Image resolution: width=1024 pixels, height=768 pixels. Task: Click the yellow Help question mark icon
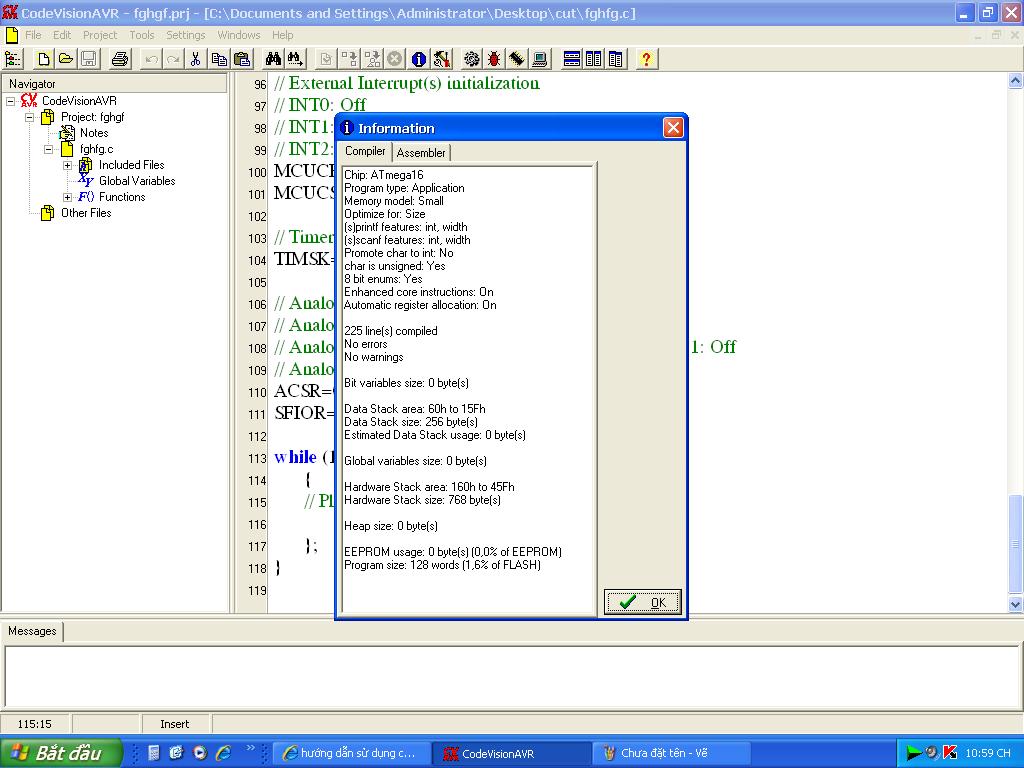(x=646, y=59)
